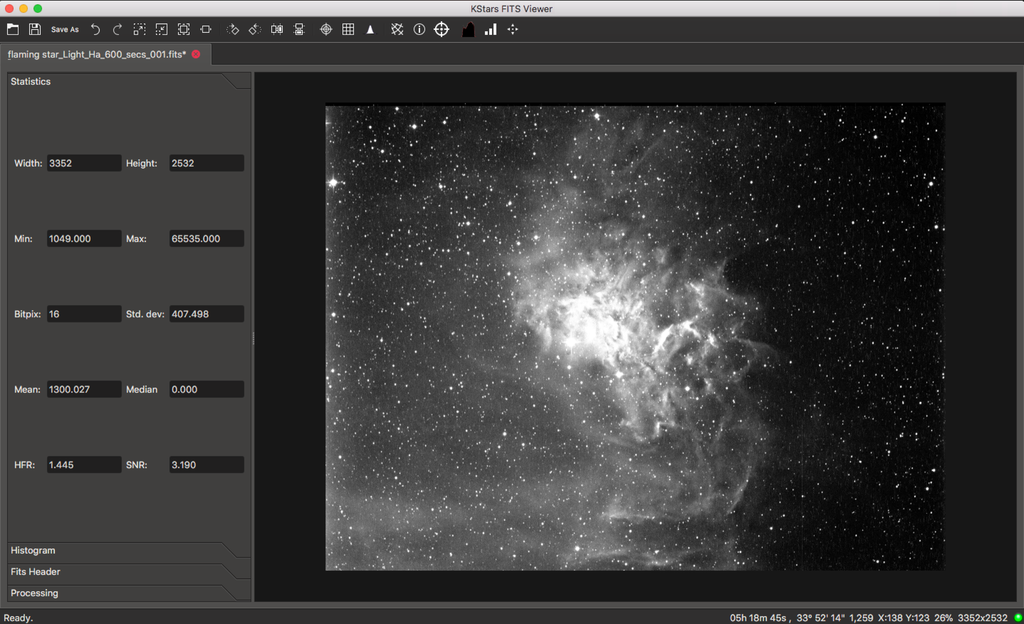Screen dimensions: 1024x624
Task: Click the Save As toolbar button
Action: point(65,29)
